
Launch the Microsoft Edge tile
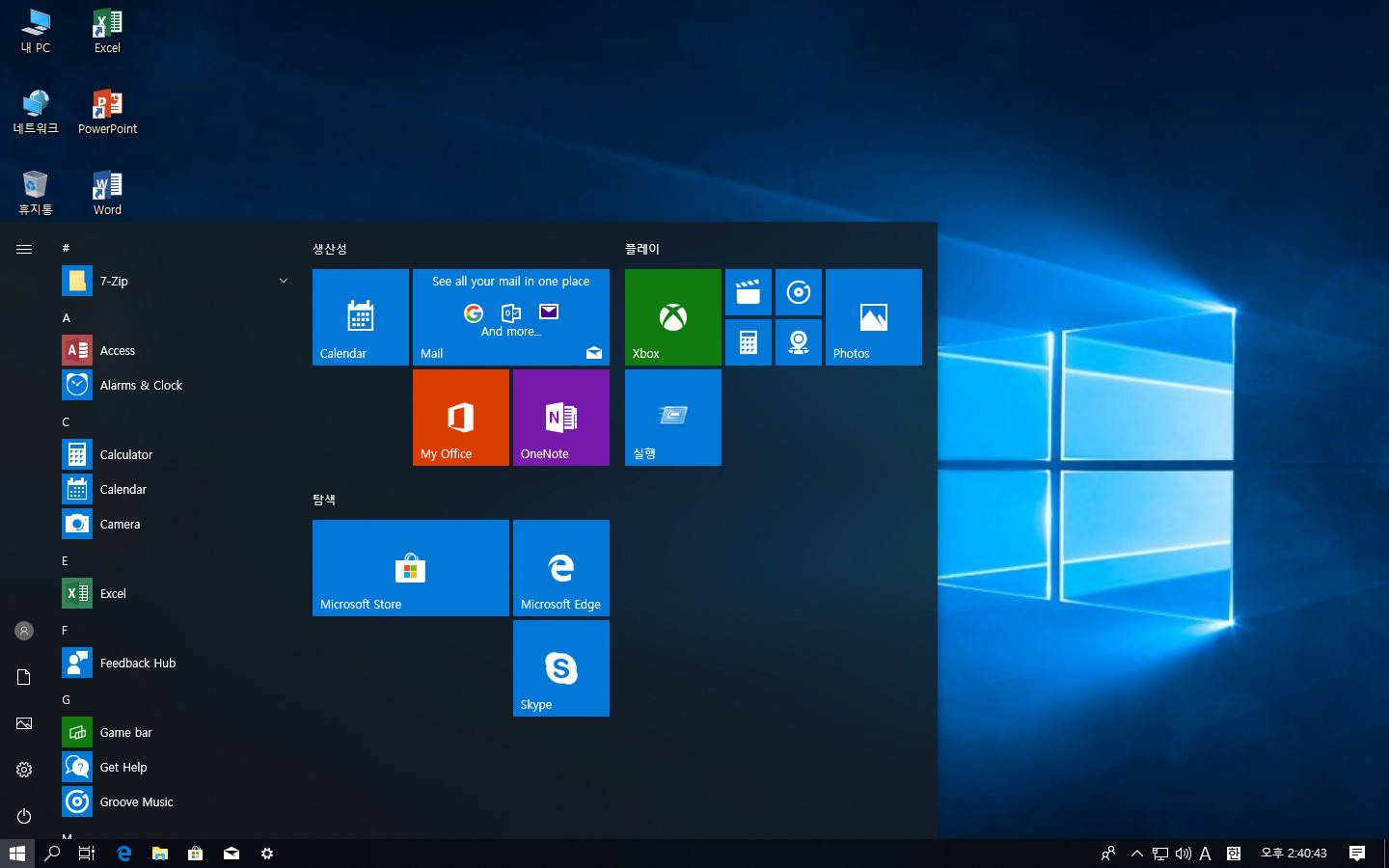coord(561,568)
